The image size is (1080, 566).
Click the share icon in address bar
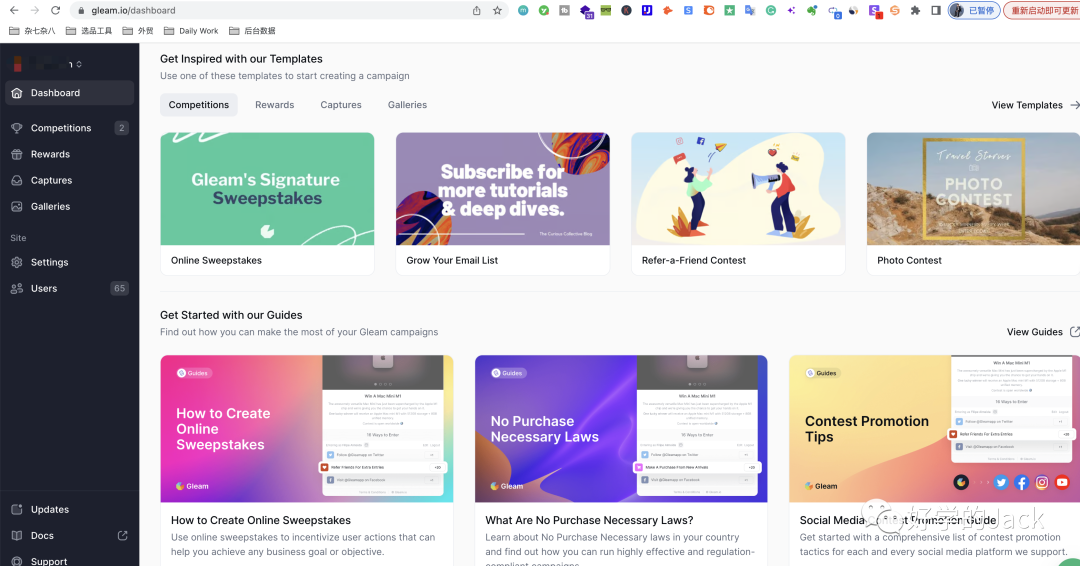[477, 10]
